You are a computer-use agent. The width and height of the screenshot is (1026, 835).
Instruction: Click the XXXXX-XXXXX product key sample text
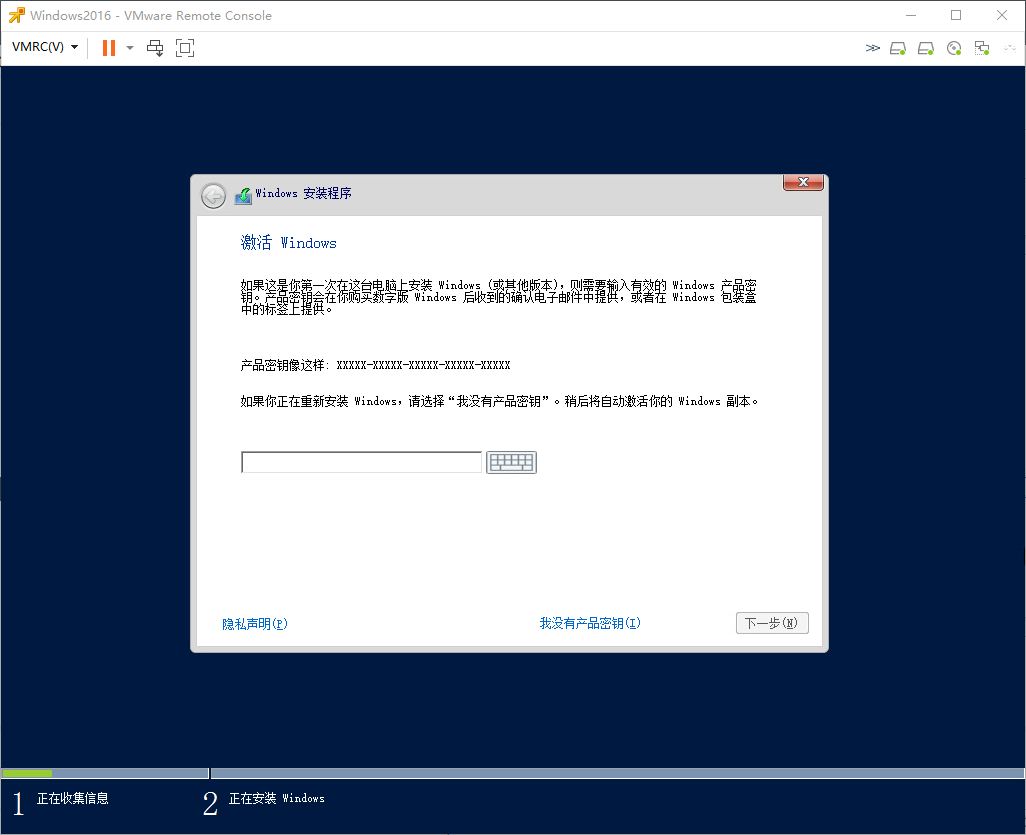[423, 365]
